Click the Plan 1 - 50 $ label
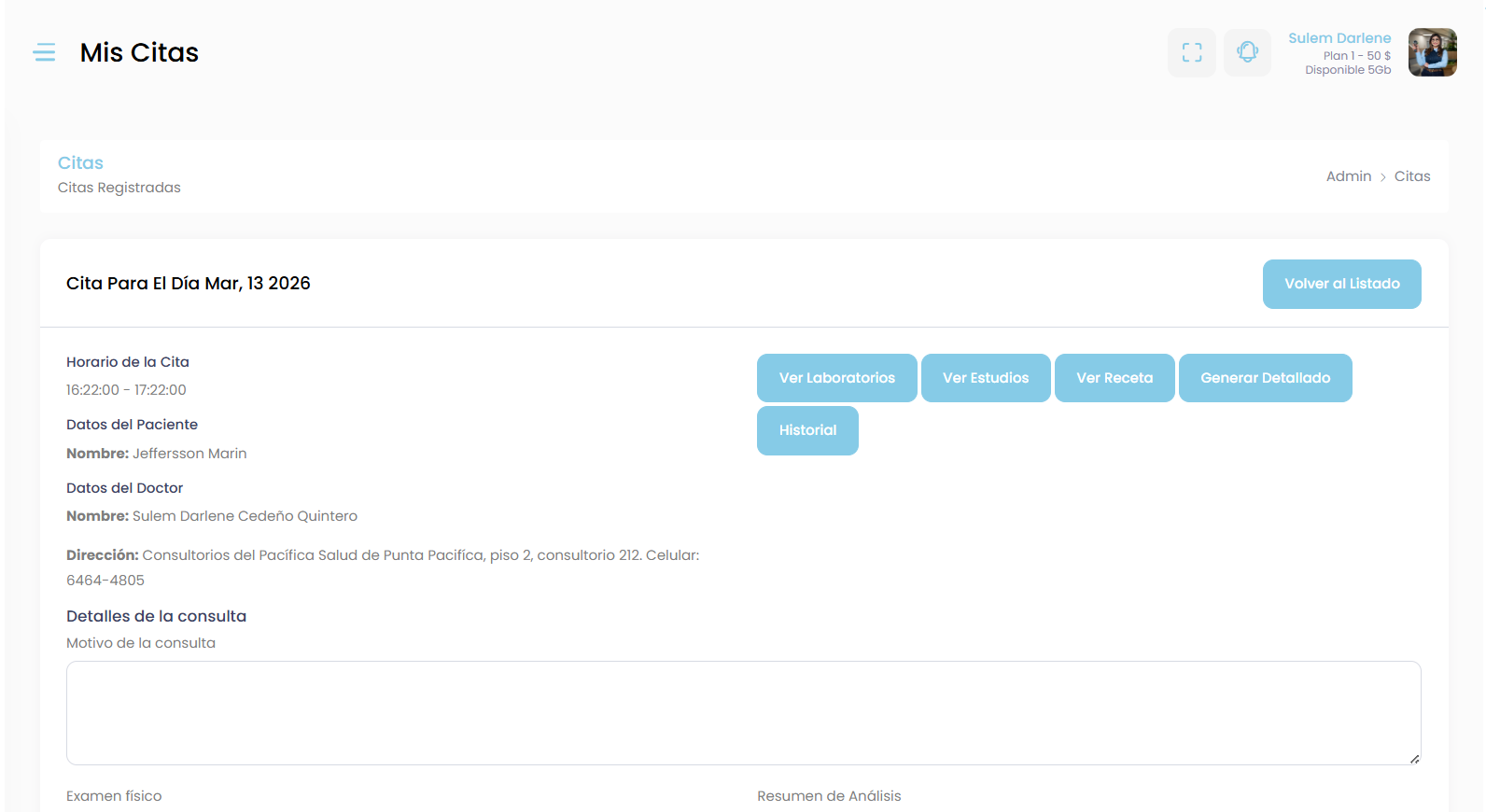 (x=1356, y=56)
